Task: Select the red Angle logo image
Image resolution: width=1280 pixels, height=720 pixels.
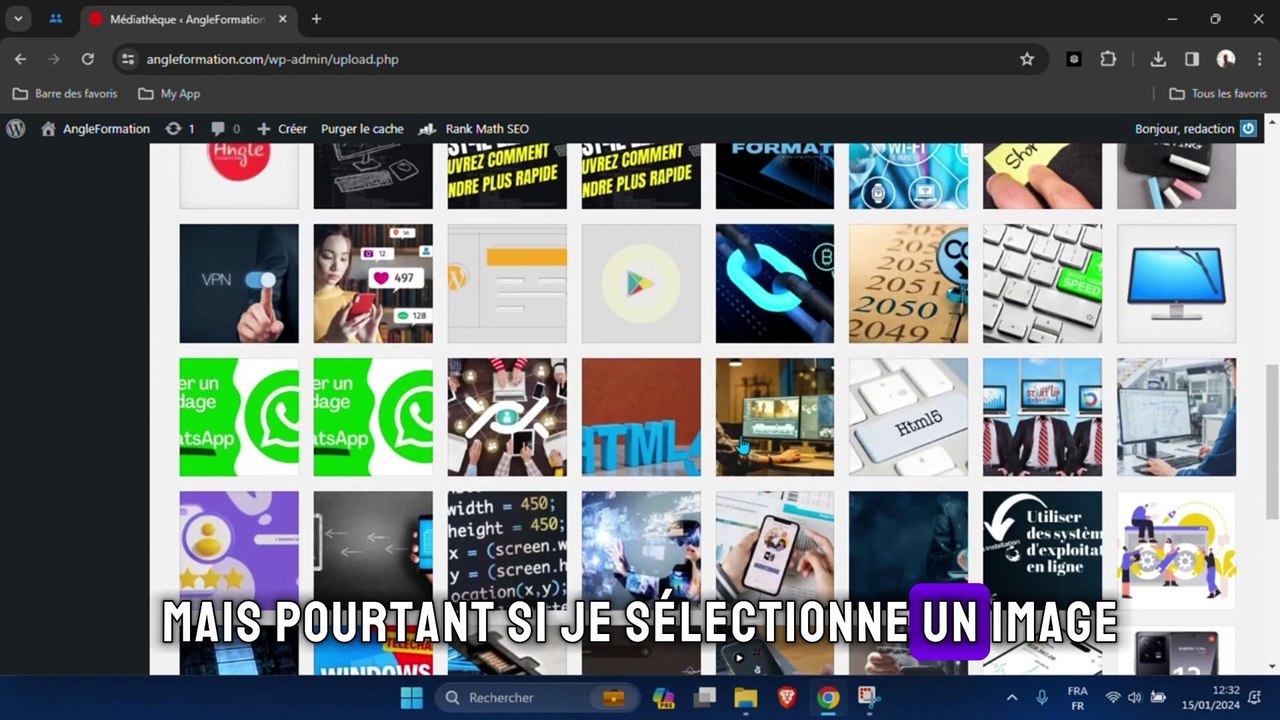Action: coord(239,175)
